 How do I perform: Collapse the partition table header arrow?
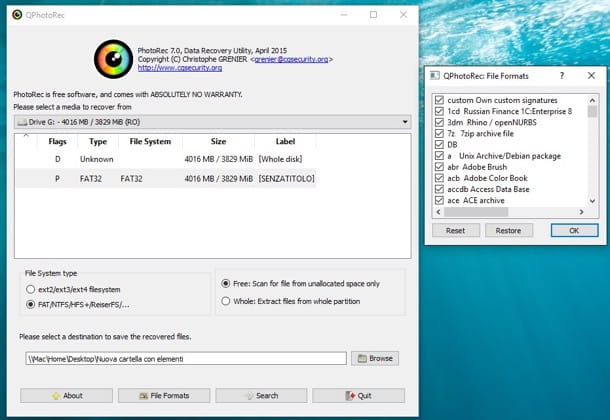click(26, 136)
